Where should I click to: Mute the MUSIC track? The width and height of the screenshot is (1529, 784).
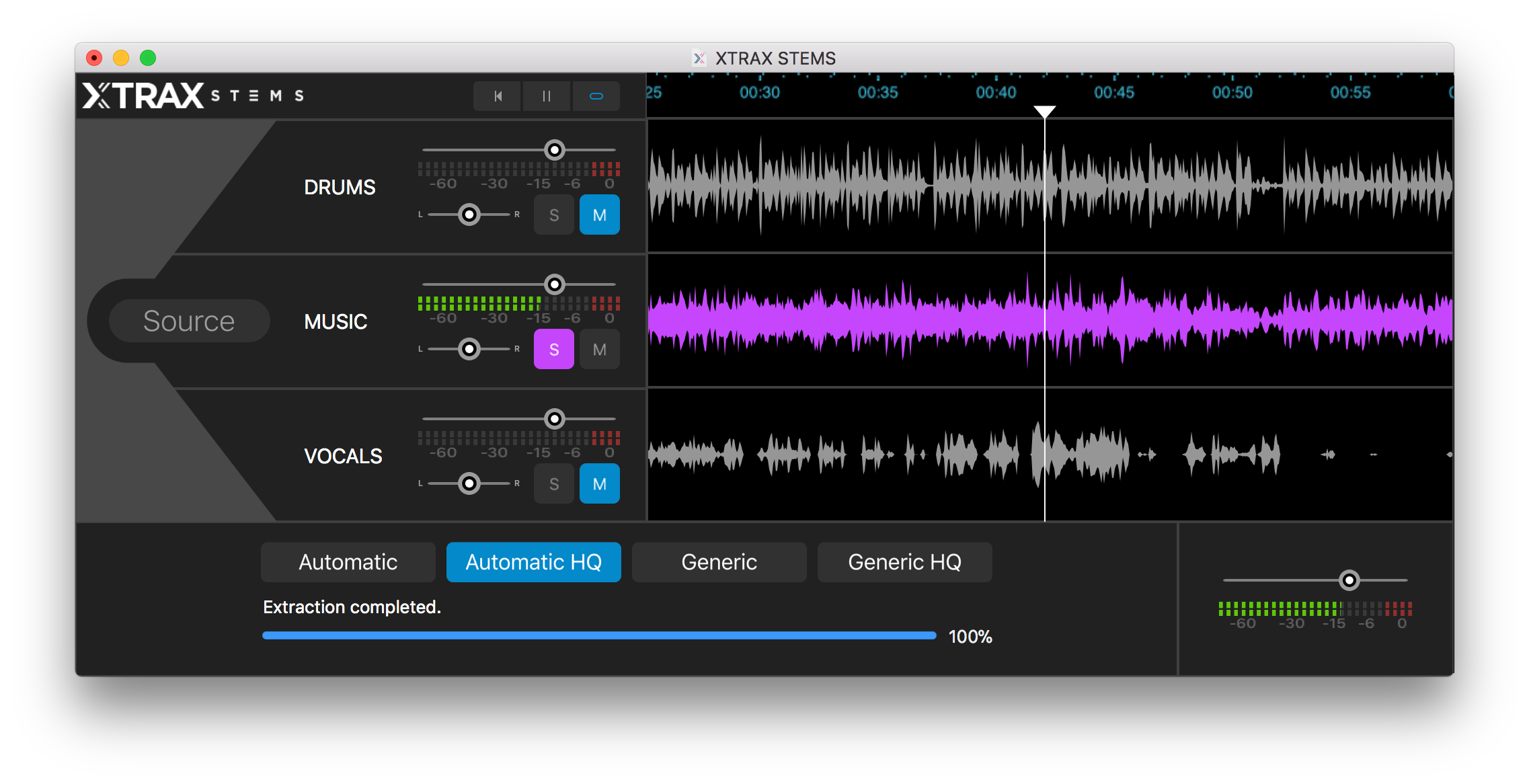tap(600, 350)
